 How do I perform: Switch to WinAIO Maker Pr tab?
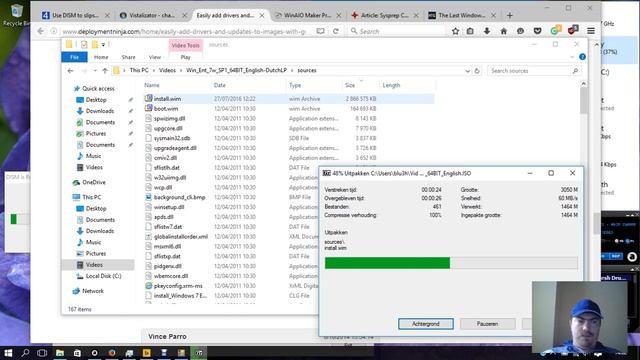pos(308,16)
